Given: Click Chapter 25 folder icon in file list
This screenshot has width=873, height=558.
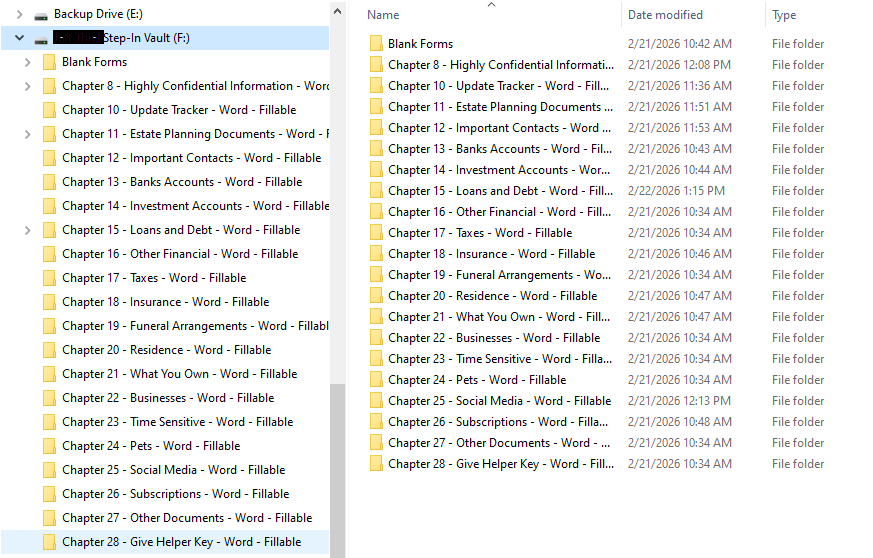Looking at the screenshot, I should (376, 400).
